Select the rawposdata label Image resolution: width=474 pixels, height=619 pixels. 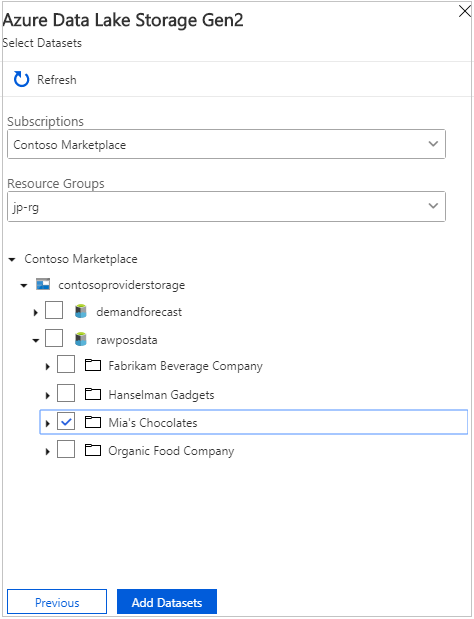[x=127, y=340]
